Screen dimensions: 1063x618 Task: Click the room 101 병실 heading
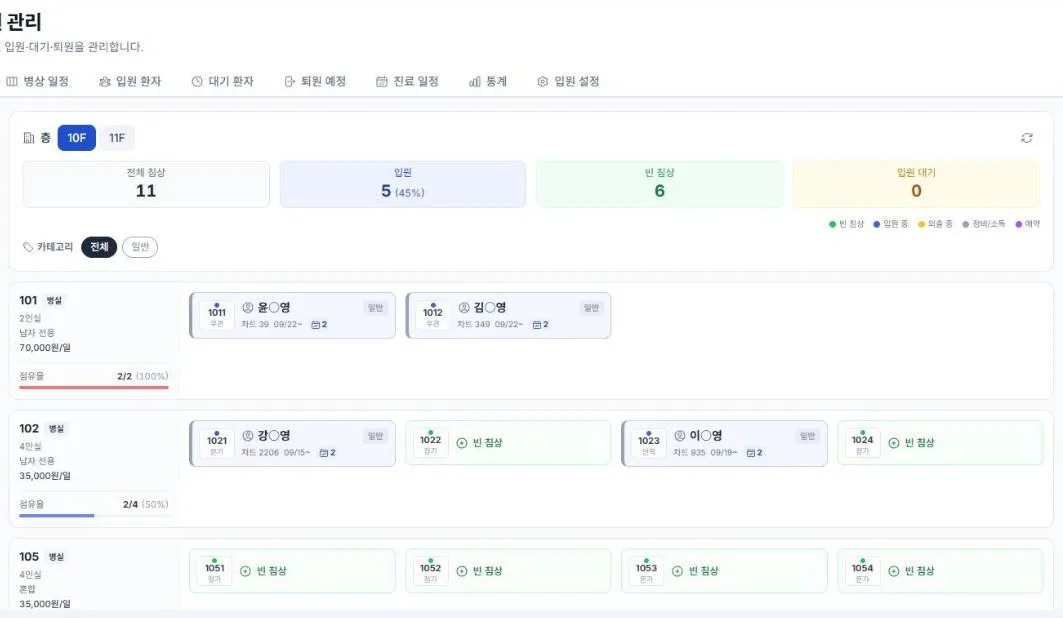(41, 300)
